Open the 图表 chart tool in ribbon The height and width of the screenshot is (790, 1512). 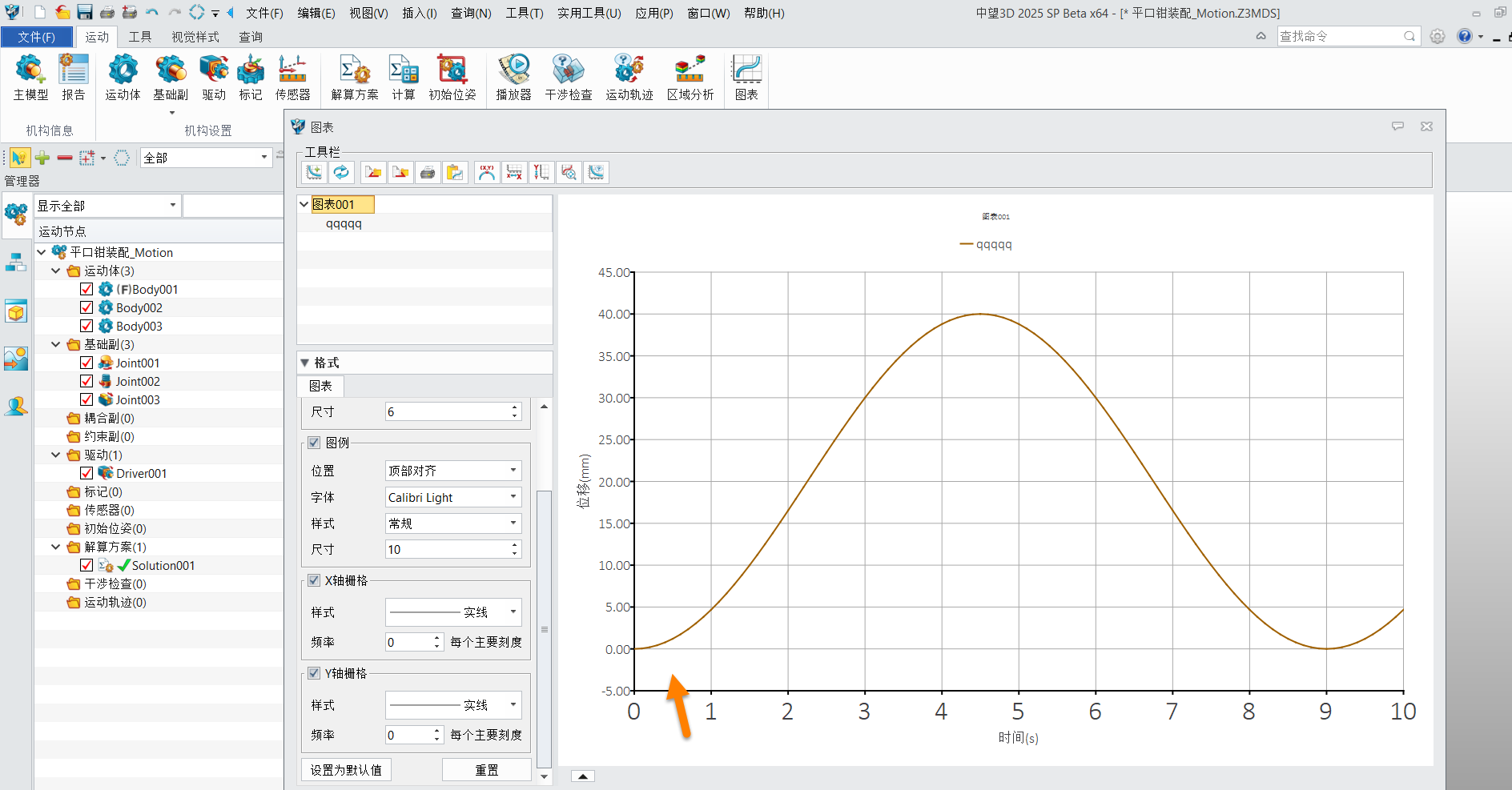click(746, 78)
